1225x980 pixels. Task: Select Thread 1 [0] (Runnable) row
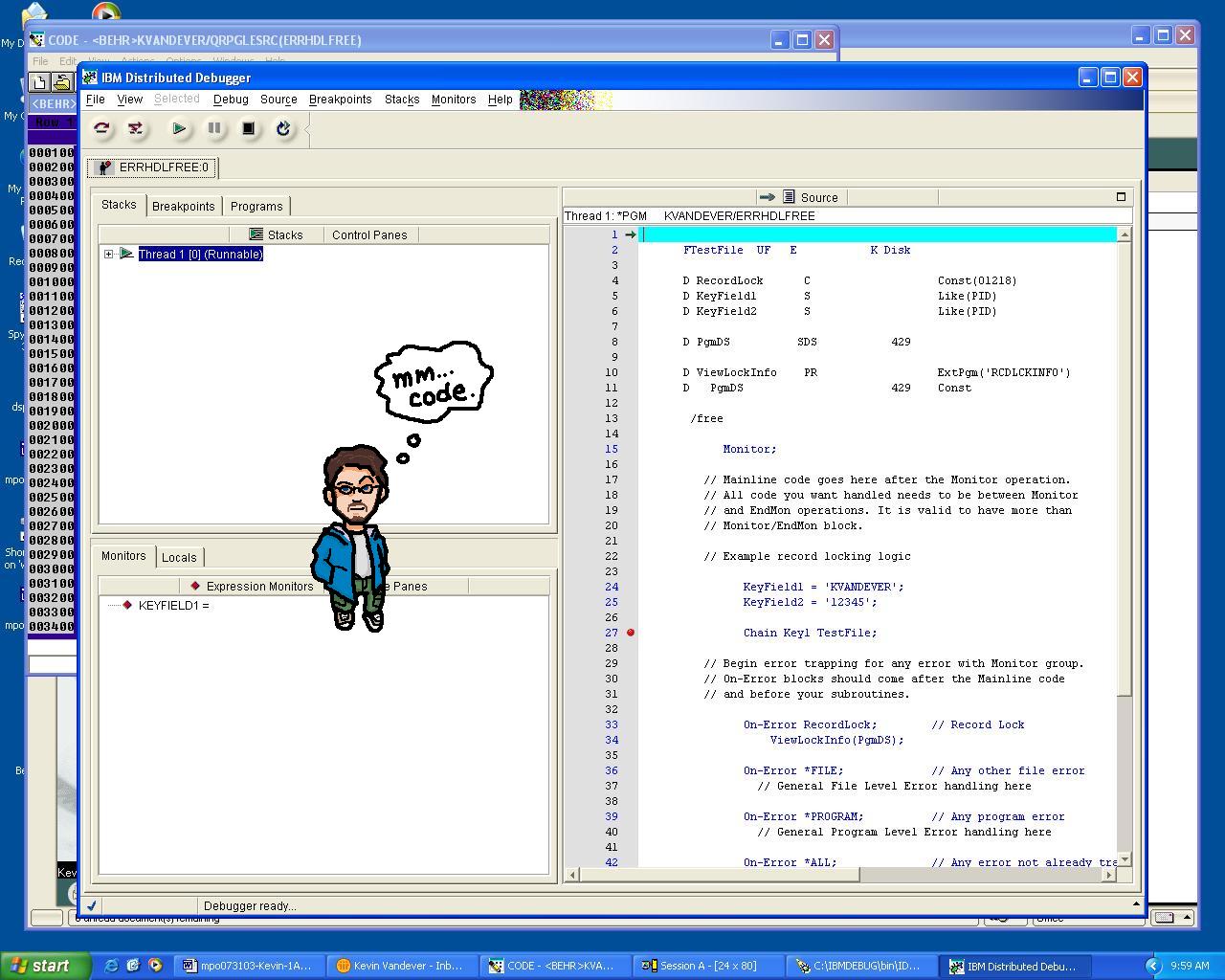[201, 254]
